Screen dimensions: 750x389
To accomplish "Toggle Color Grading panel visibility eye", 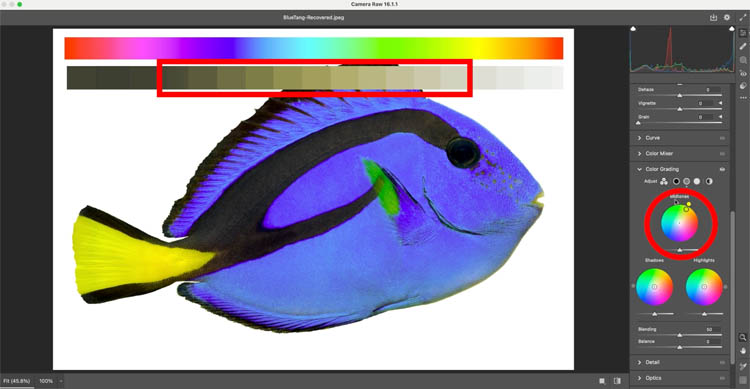I will [x=722, y=169].
